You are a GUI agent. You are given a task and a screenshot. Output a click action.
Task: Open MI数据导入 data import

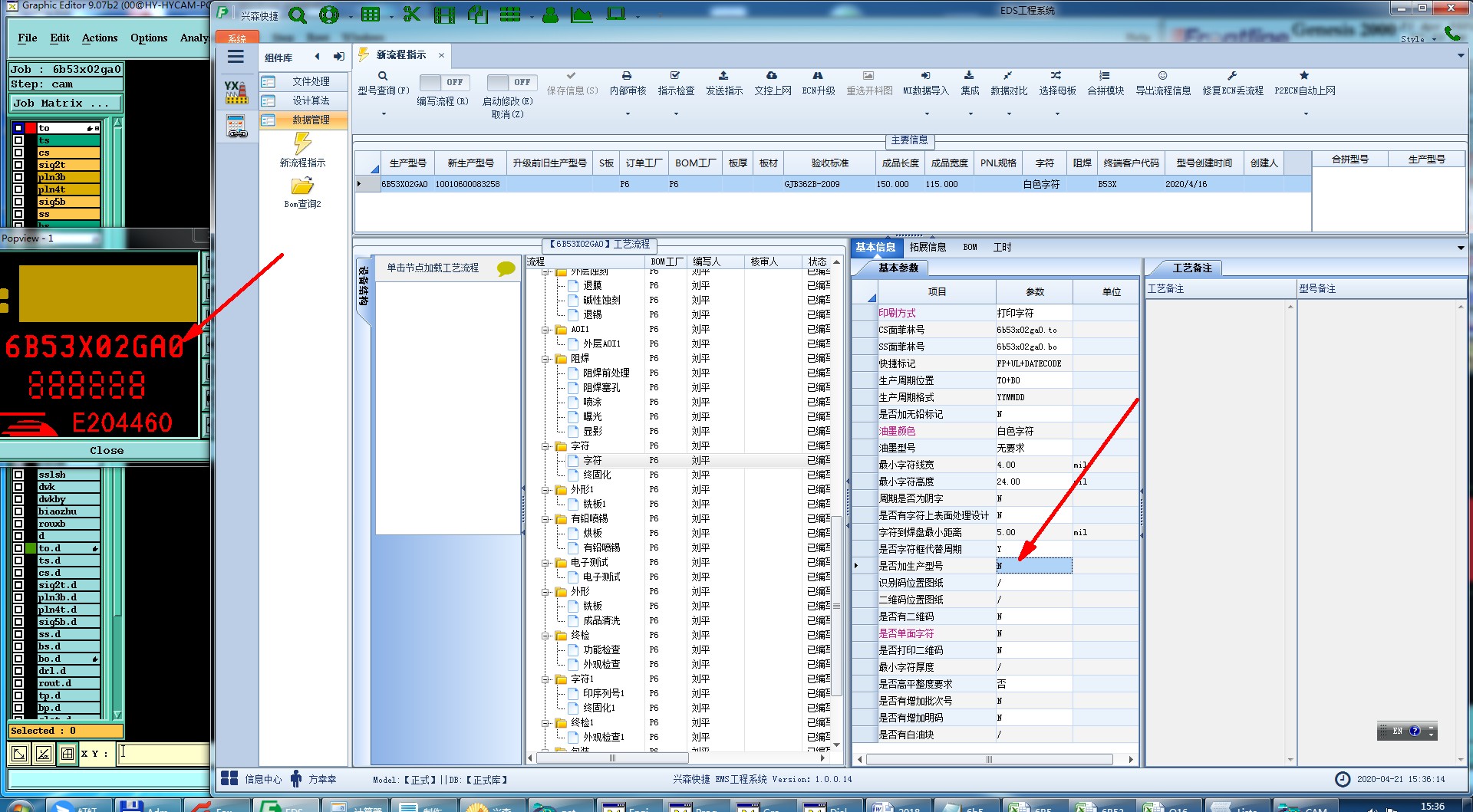926,84
